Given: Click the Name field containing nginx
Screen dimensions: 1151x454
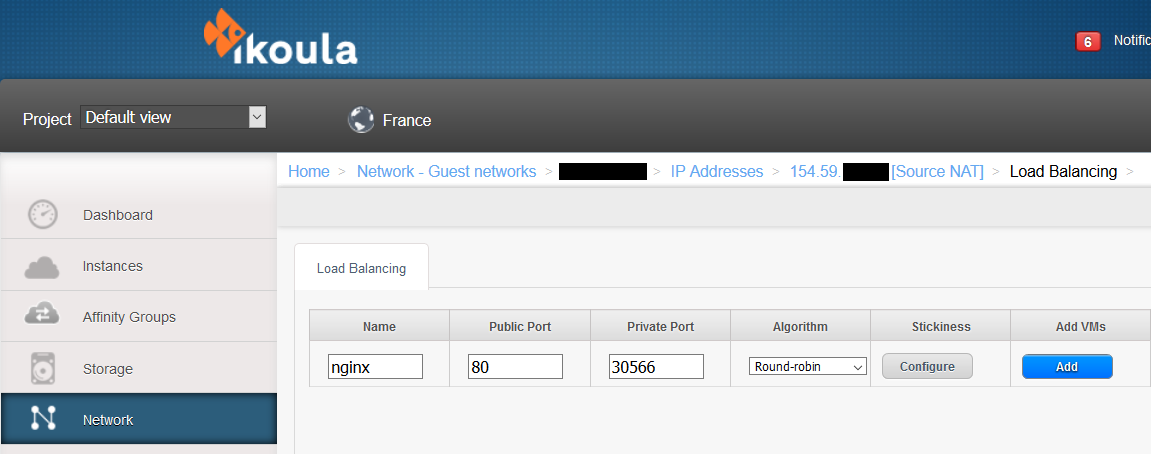Looking at the screenshot, I should pyautogui.click(x=375, y=367).
